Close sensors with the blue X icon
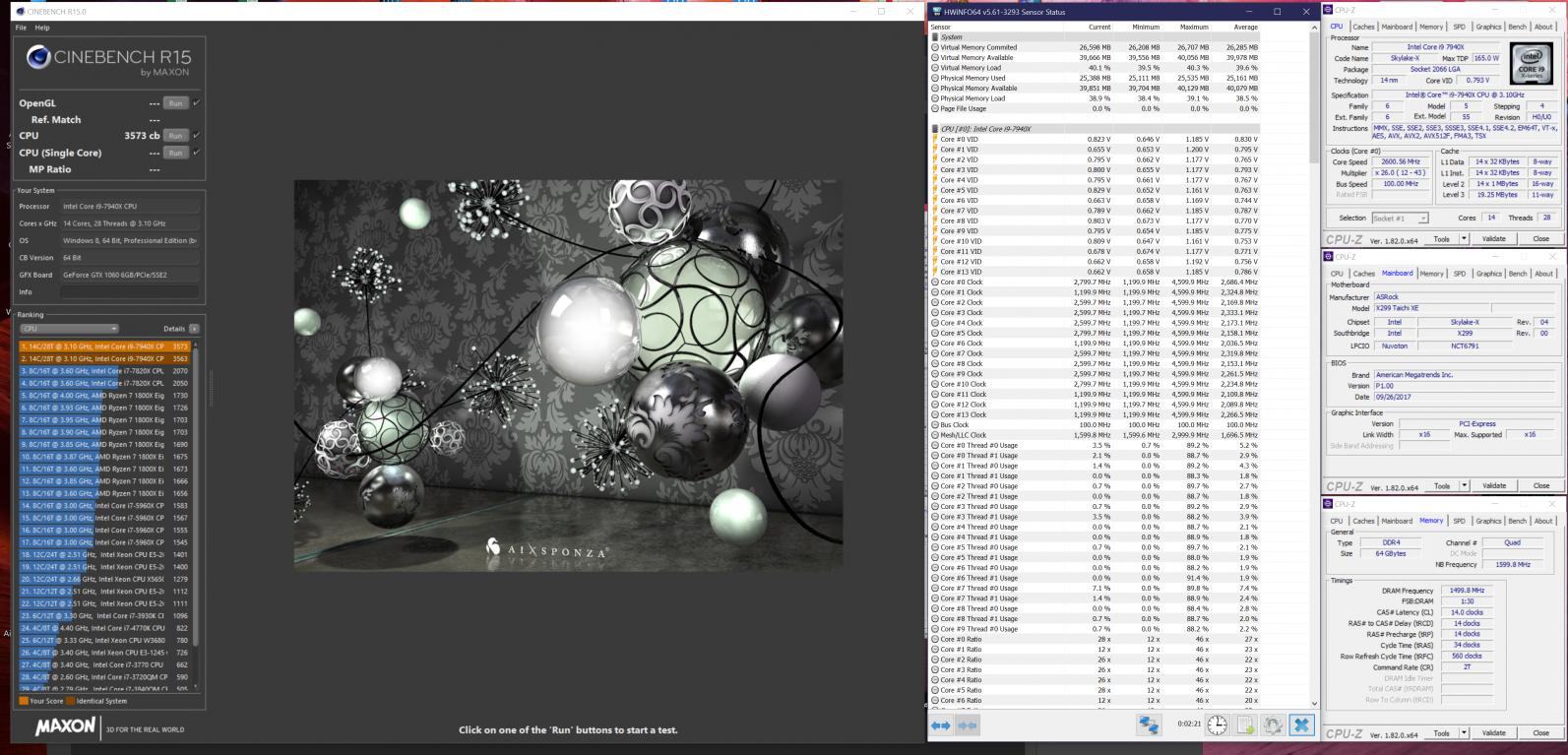Viewport: 1568px width, 755px height. click(x=1301, y=725)
